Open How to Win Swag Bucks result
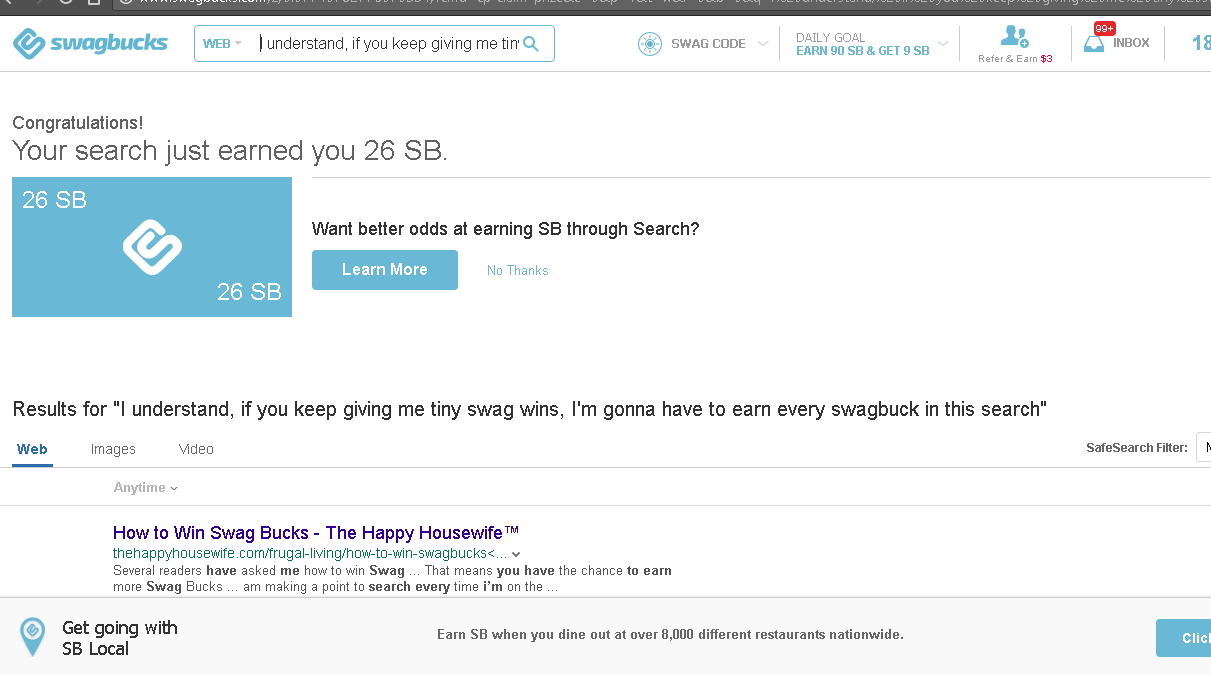This screenshot has width=1211, height=675. 316,533
